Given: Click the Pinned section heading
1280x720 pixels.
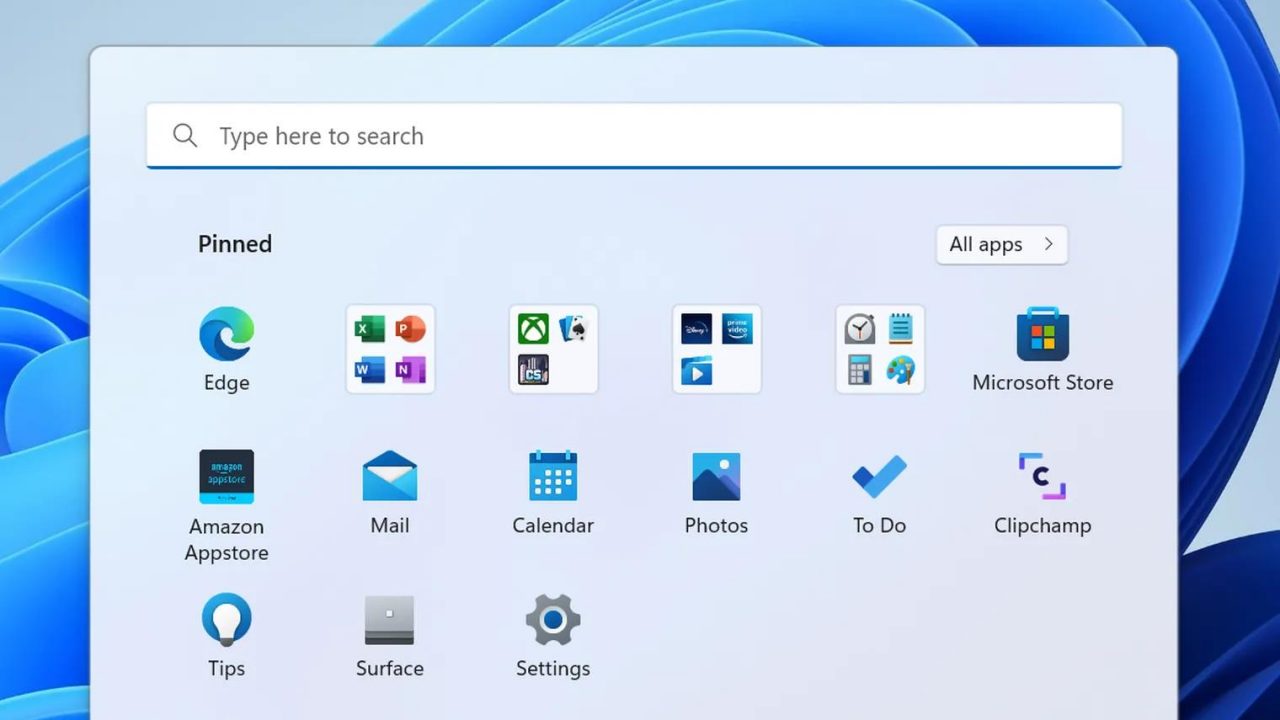Looking at the screenshot, I should (x=235, y=244).
